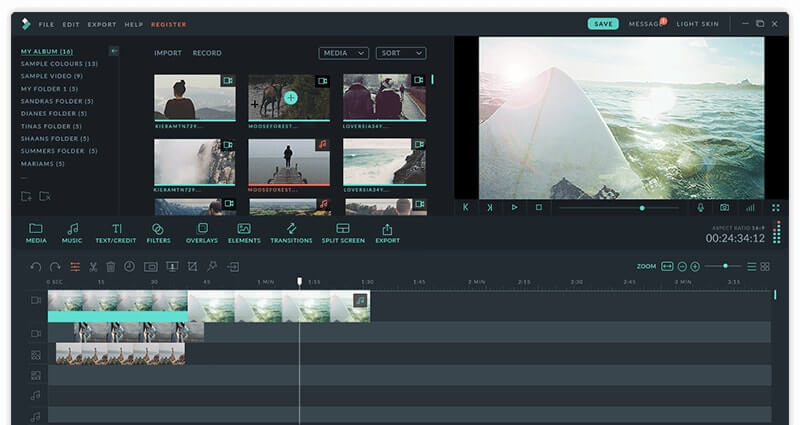Open the Transitions panel
The width and height of the screenshot is (800, 425).
(291, 233)
